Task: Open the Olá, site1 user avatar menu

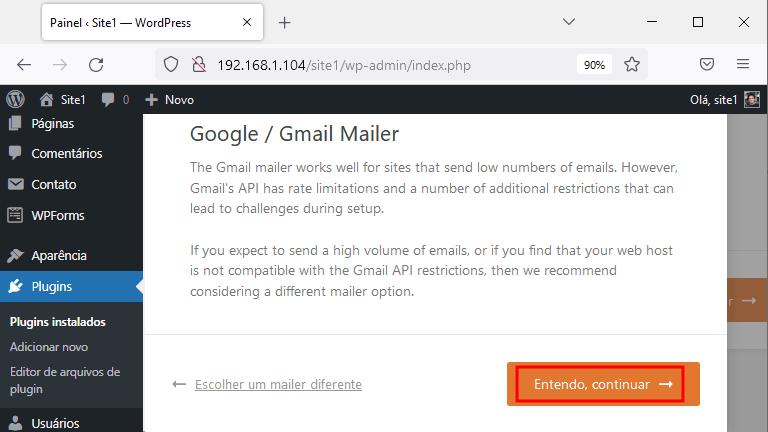Action: click(x=724, y=99)
